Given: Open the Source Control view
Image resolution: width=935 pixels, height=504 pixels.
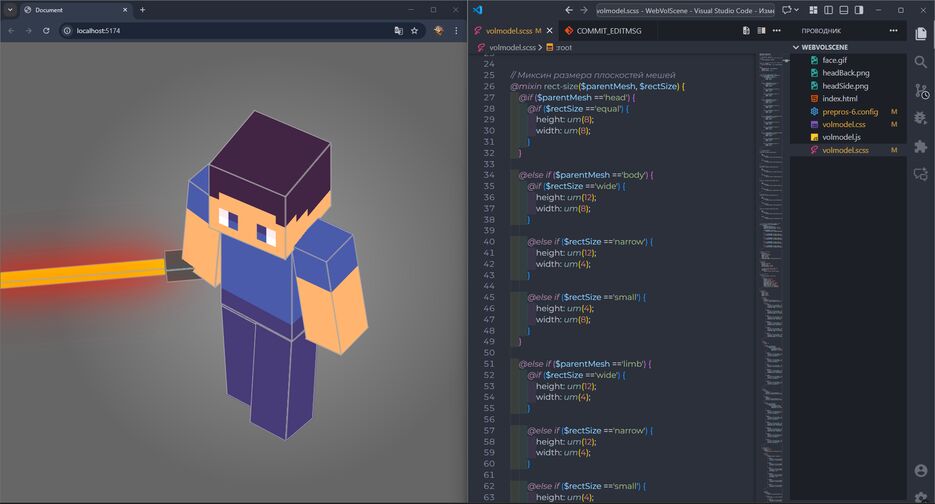Looking at the screenshot, I should [920, 90].
